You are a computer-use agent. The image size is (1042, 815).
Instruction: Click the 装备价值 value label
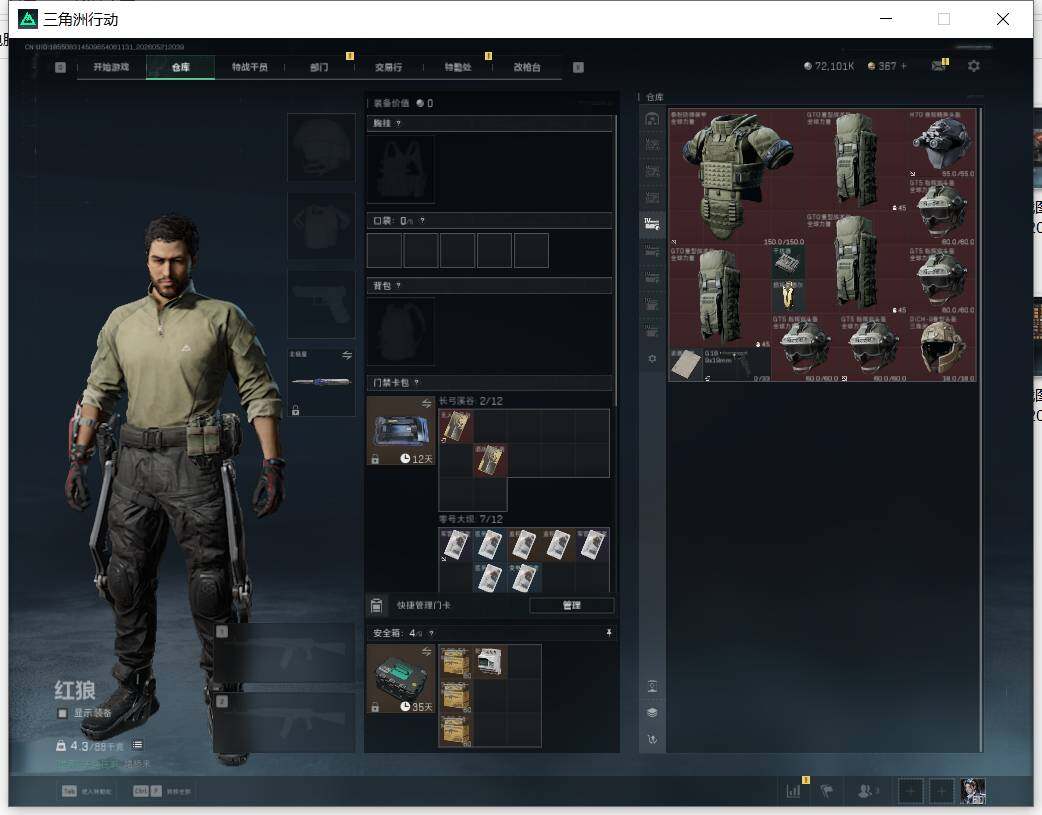click(403, 103)
